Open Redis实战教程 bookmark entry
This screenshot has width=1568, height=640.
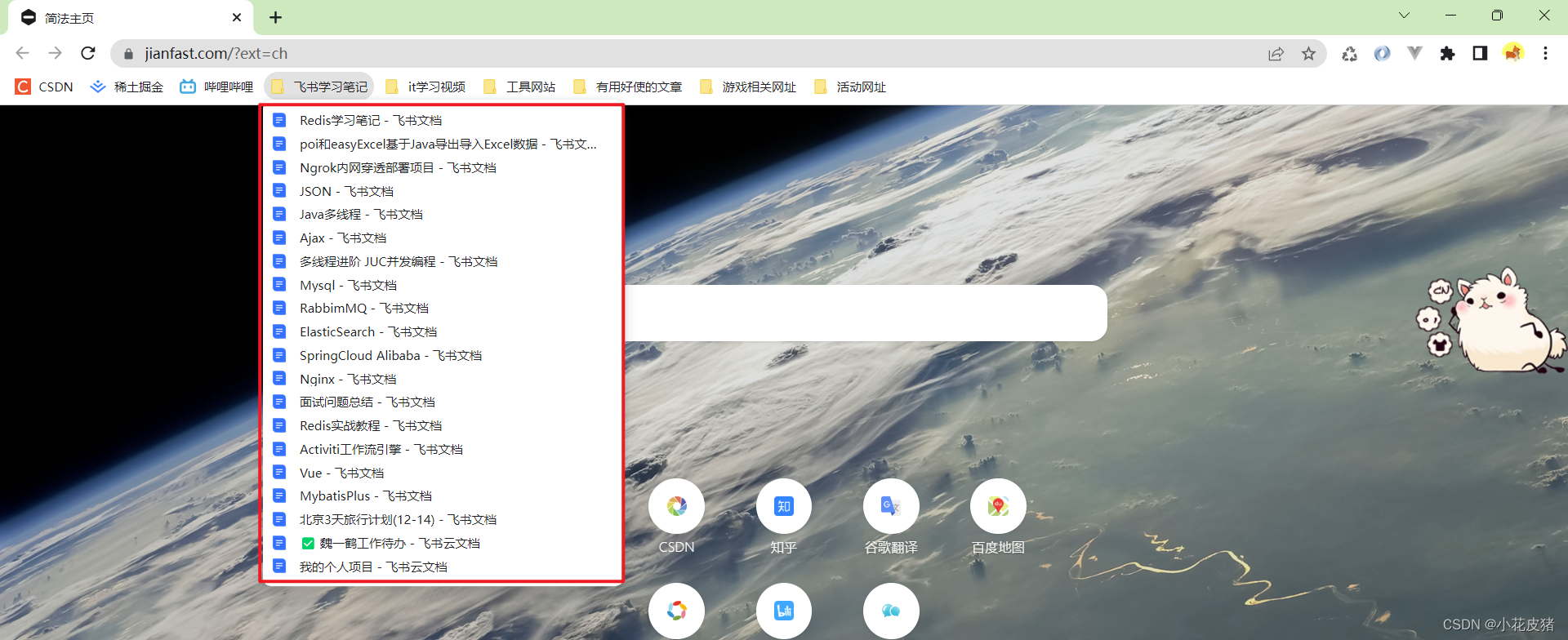pyautogui.click(x=441, y=425)
